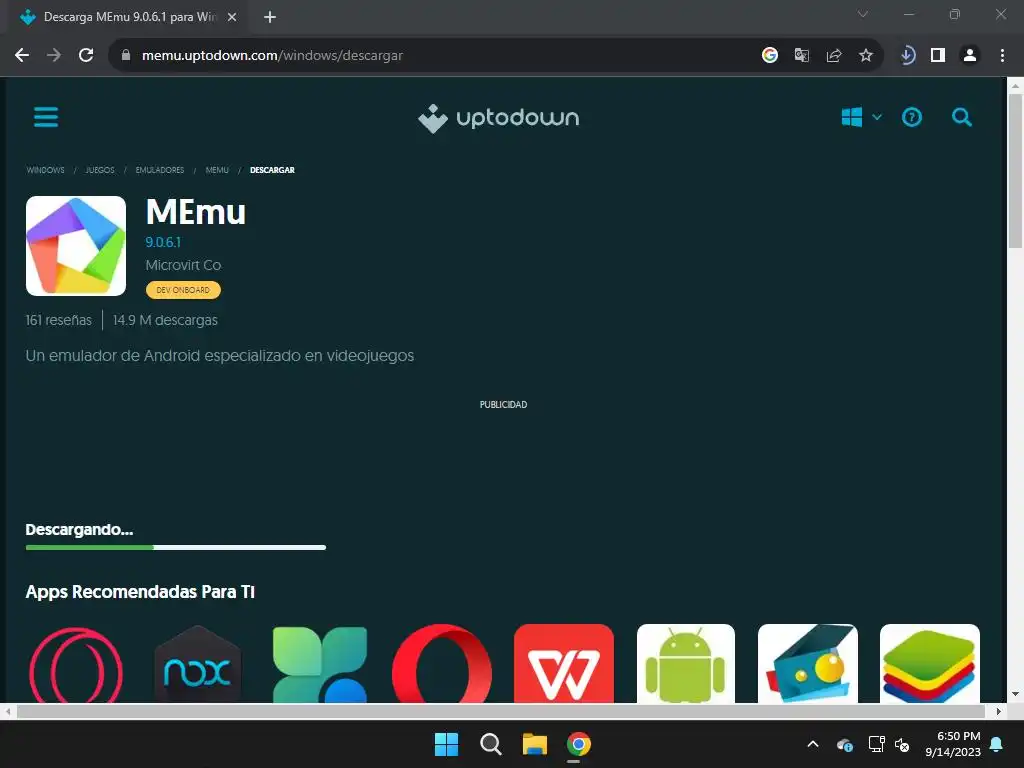1024x768 pixels.
Task: Click the MEmu app icon
Action: 76,246
